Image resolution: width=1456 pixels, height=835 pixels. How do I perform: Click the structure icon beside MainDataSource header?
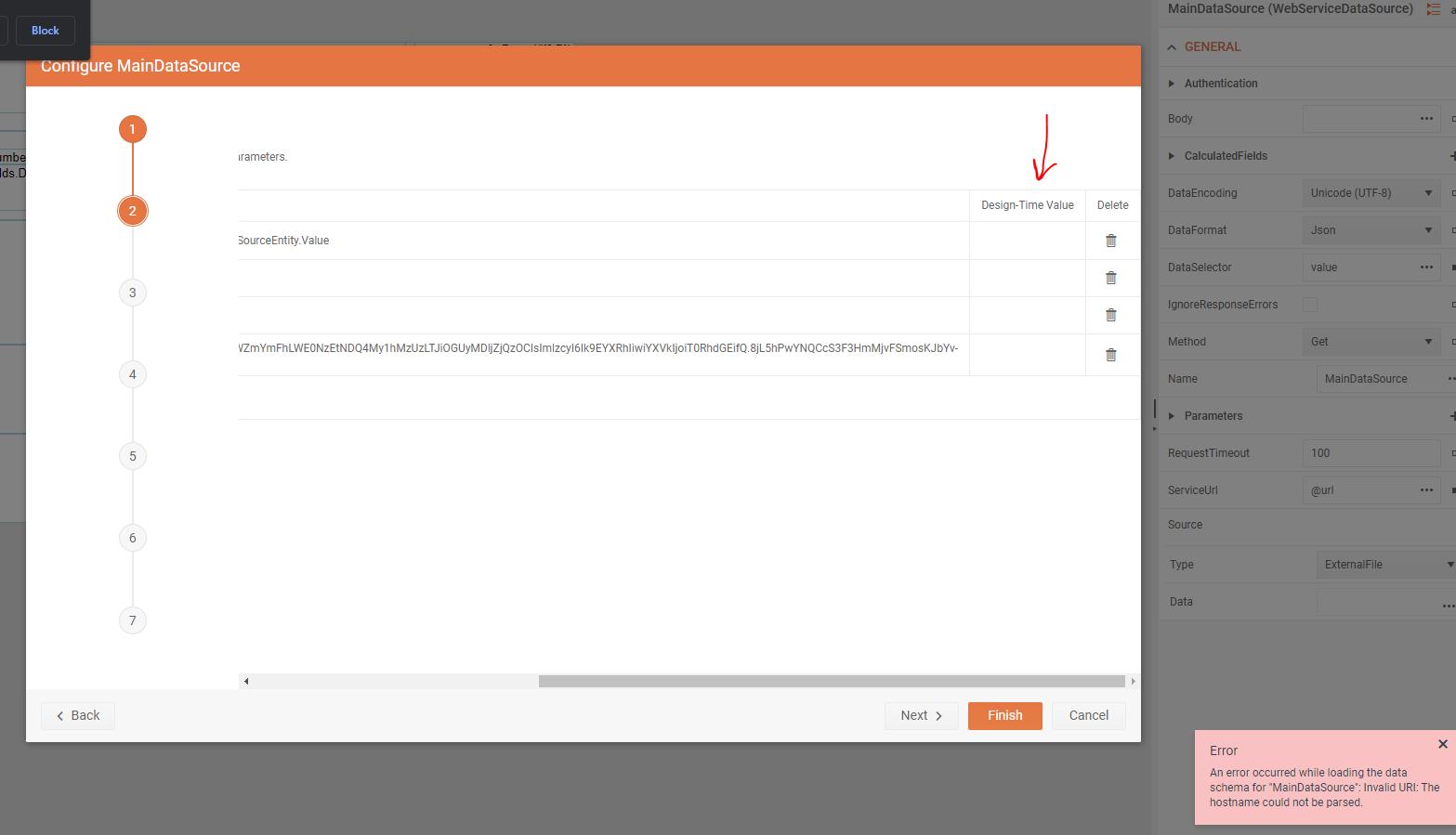coord(1433,8)
